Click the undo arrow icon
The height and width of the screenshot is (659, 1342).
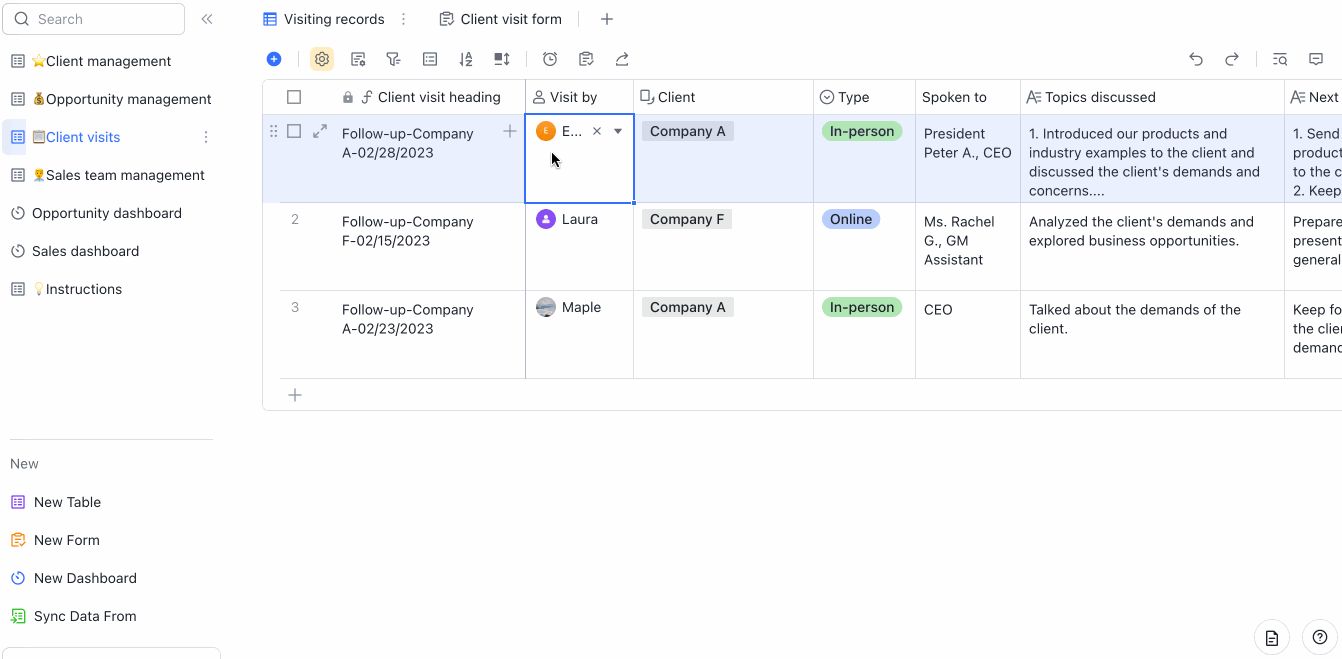(1196, 59)
